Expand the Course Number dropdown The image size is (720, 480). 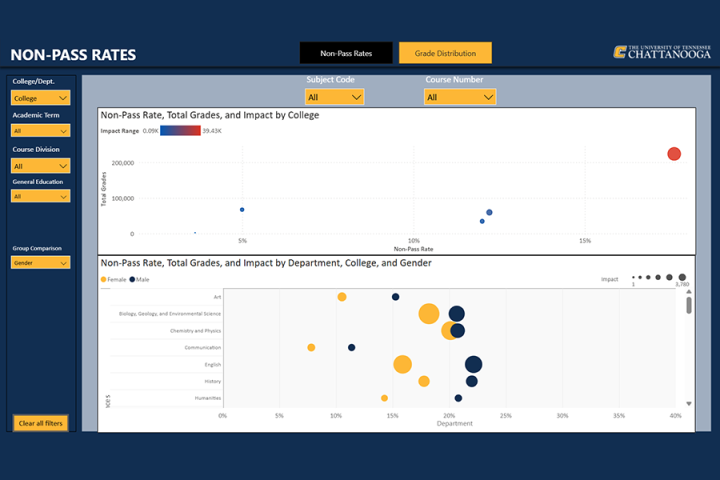point(460,97)
